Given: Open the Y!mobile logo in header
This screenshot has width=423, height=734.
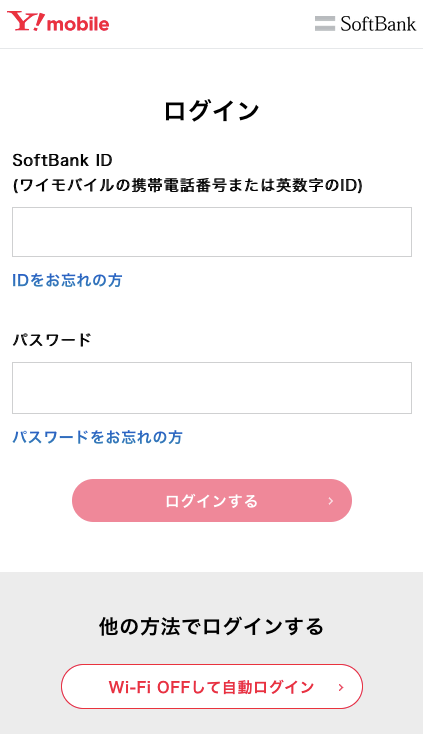Looking at the screenshot, I should 58,22.
